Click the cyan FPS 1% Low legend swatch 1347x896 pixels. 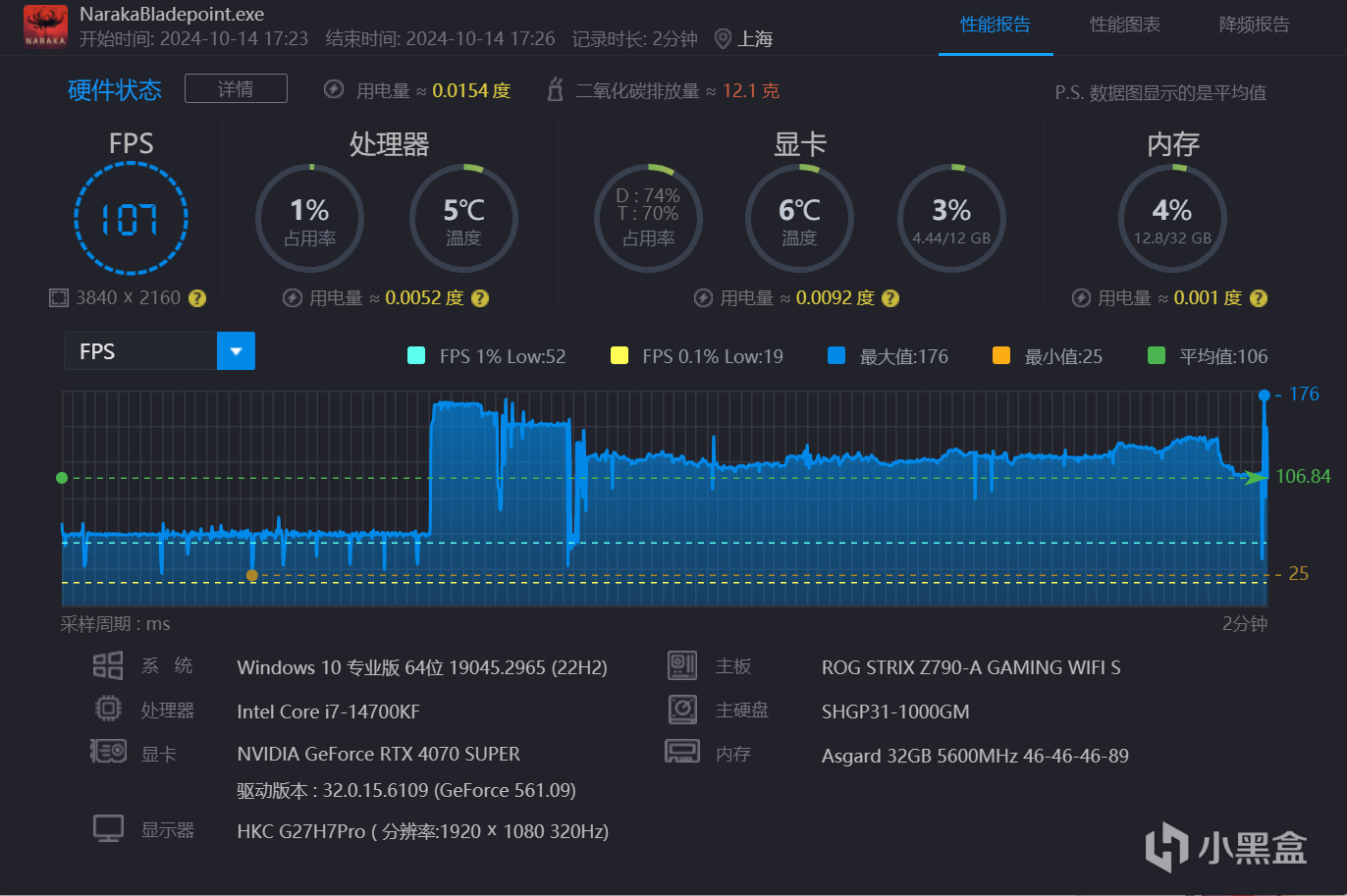416,355
